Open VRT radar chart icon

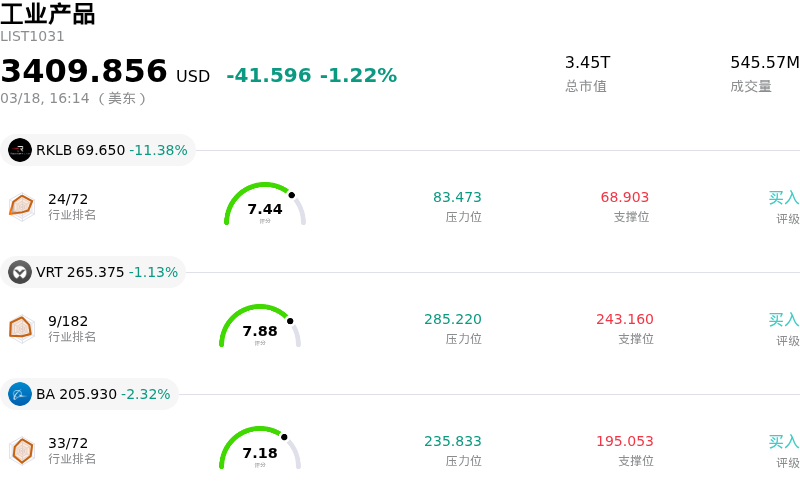[x=21, y=327]
